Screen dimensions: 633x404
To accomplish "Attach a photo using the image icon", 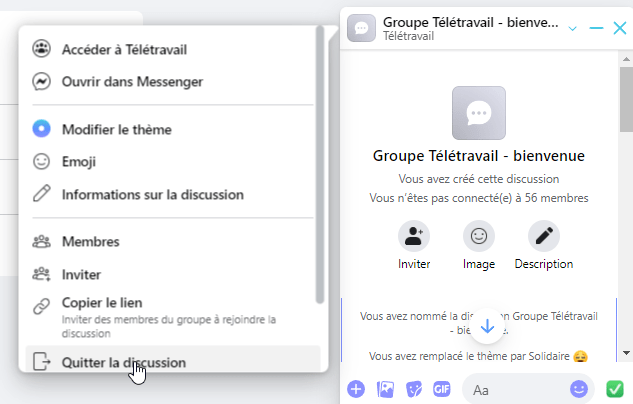I will 384,389.
